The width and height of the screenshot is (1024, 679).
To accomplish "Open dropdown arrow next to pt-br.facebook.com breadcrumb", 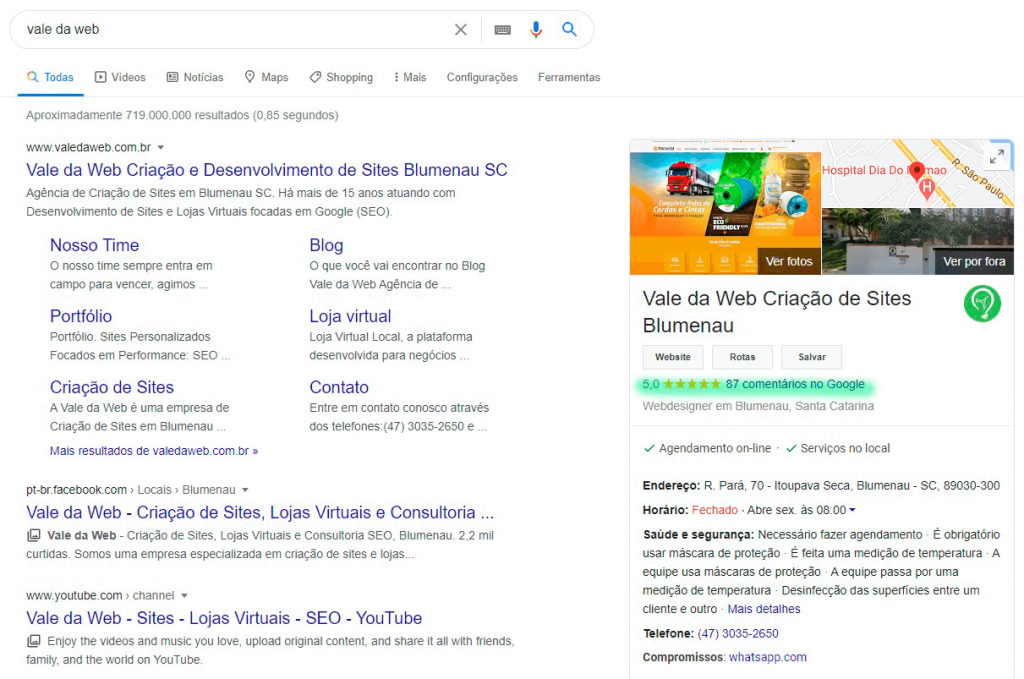I will (x=246, y=490).
